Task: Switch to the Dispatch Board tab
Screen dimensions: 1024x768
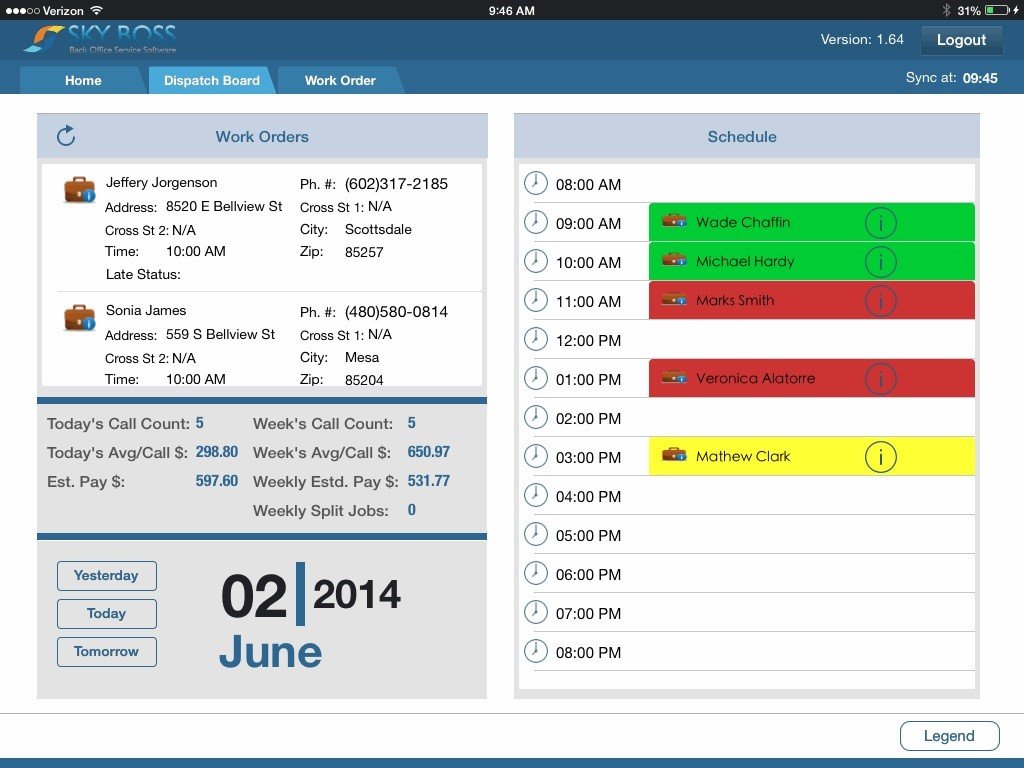Action: point(212,80)
